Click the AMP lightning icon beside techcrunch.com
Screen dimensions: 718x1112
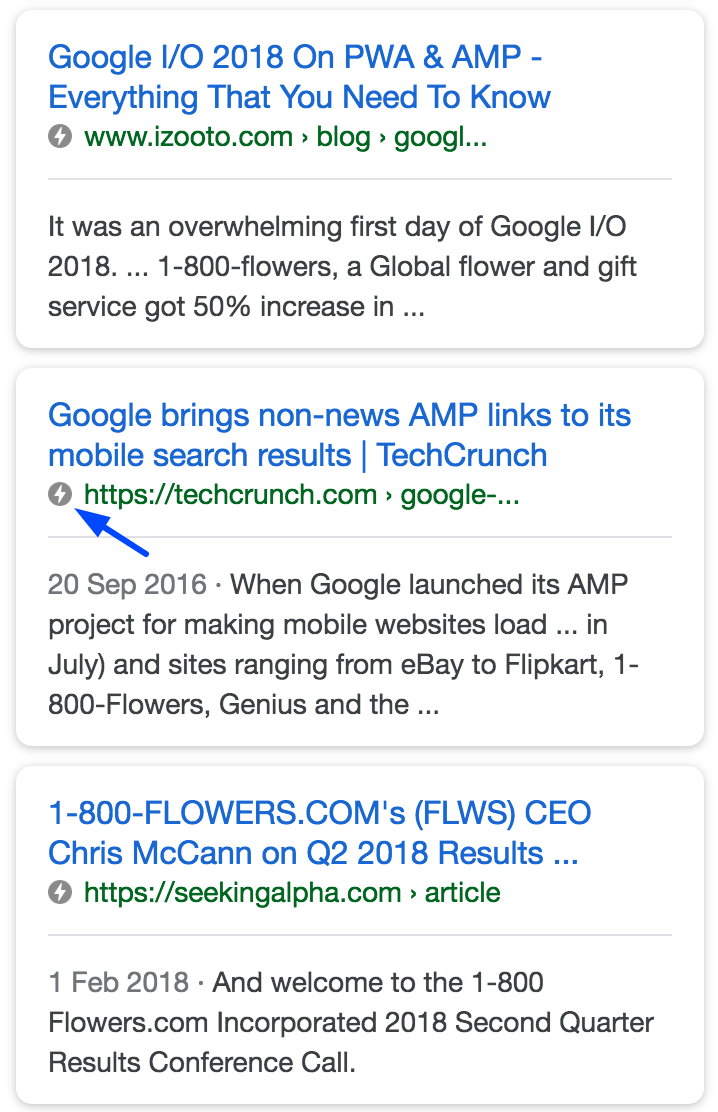[60, 494]
